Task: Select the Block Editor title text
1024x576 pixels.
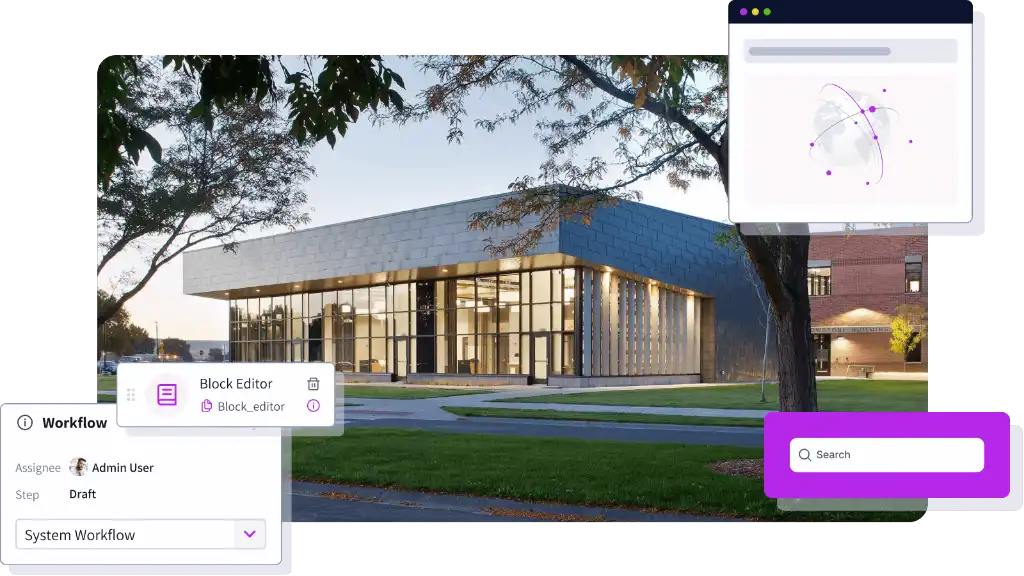Action: 236,384
